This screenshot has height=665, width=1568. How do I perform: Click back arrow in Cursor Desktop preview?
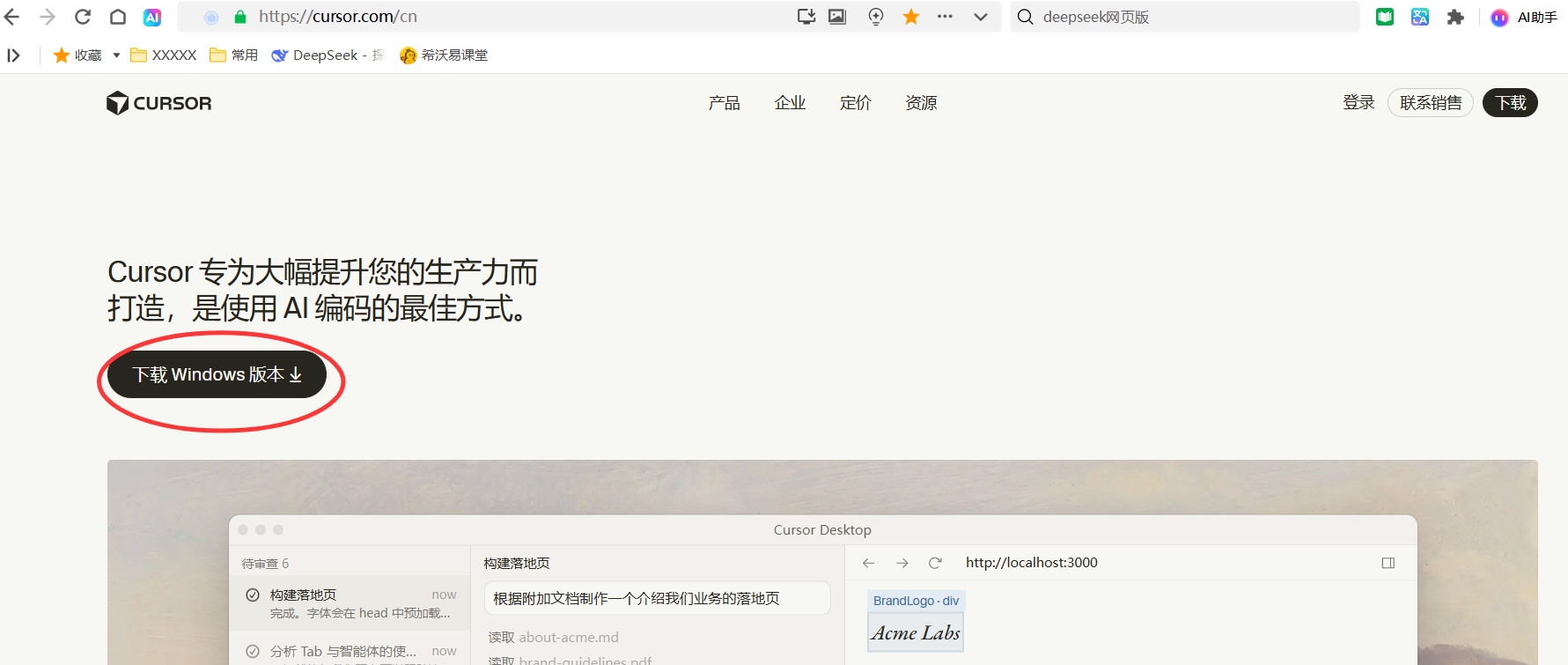pyautogui.click(x=869, y=563)
